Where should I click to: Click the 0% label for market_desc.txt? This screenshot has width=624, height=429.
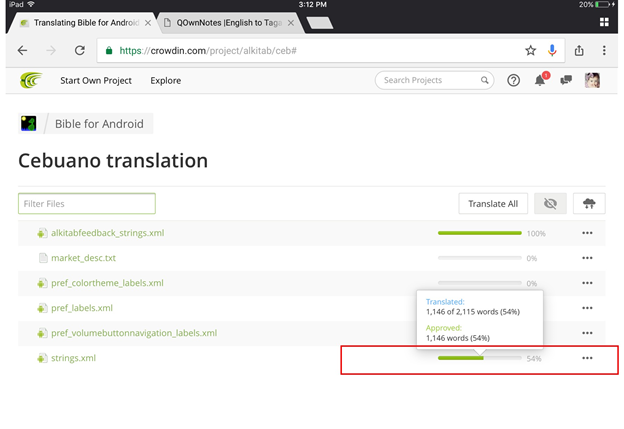click(532, 259)
